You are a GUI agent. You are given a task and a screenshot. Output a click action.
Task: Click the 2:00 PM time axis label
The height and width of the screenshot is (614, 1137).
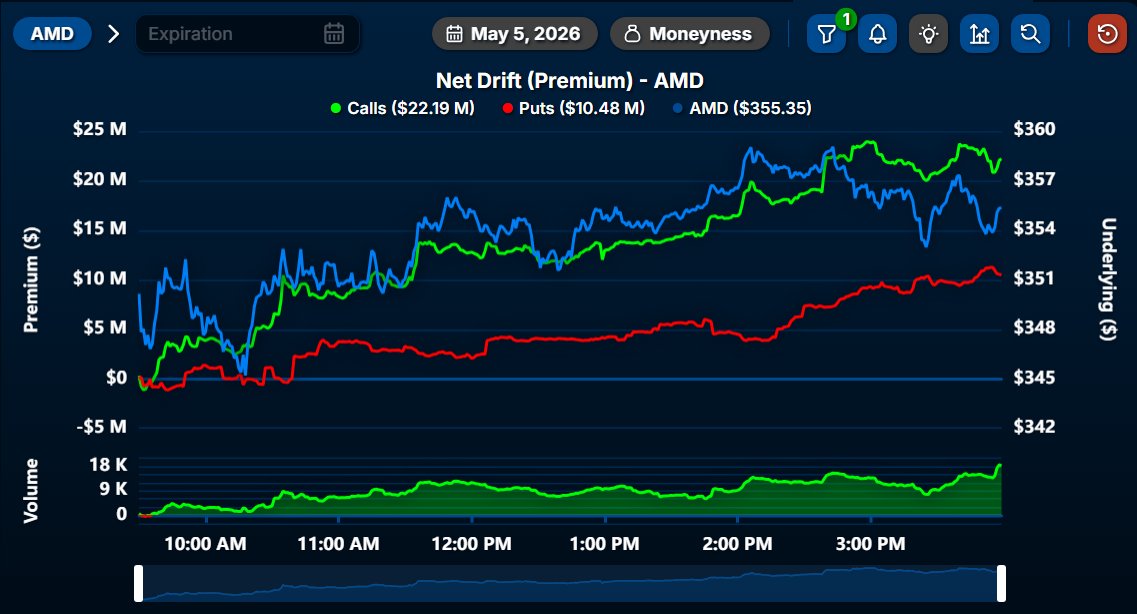737,544
